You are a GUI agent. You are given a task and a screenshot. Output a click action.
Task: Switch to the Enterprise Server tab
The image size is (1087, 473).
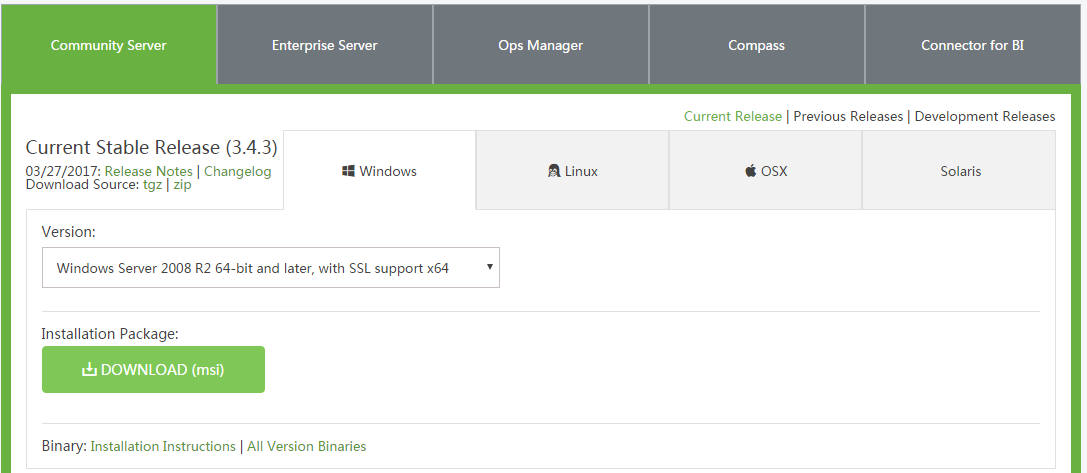324,46
